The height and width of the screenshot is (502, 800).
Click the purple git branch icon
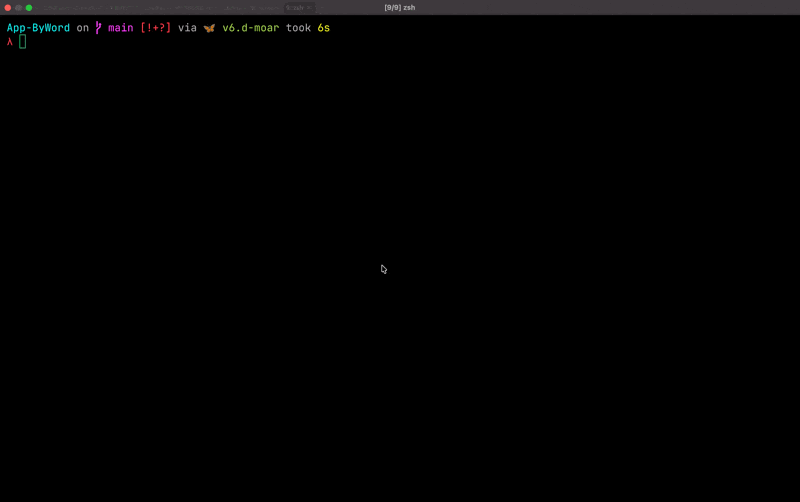[98, 28]
